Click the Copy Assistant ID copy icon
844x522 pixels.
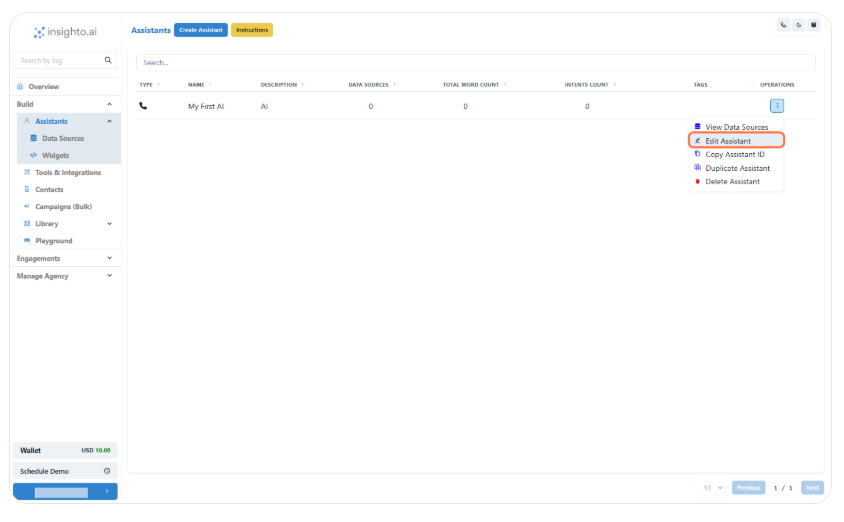click(698, 154)
